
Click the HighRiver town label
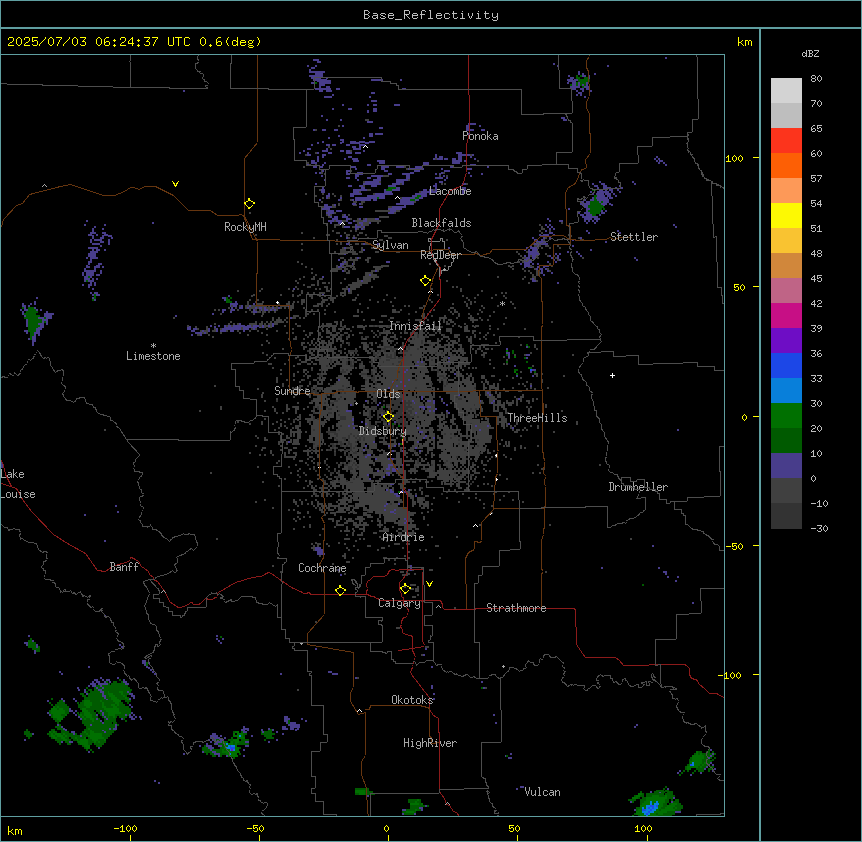pyautogui.click(x=430, y=743)
